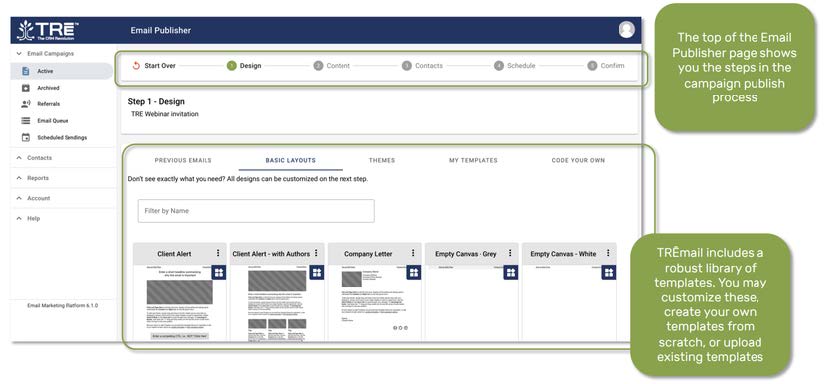
Task: Click Email Marketing Platform 6.1.0 version text
Action: (62, 305)
